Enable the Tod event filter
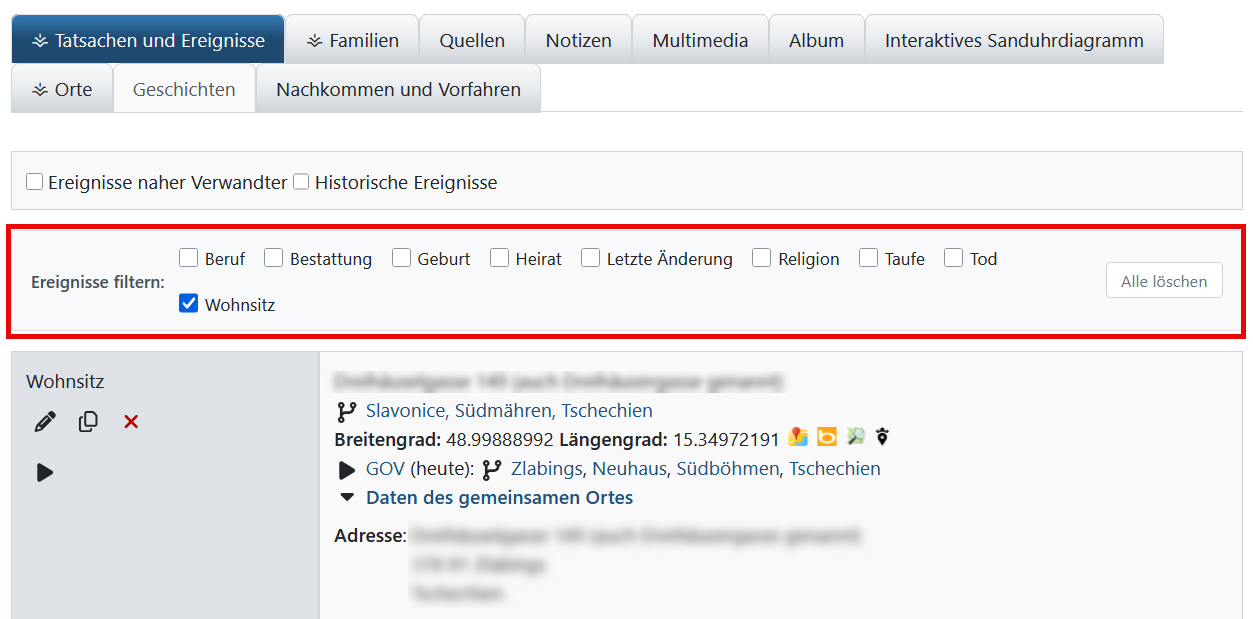 click(x=953, y=257)
